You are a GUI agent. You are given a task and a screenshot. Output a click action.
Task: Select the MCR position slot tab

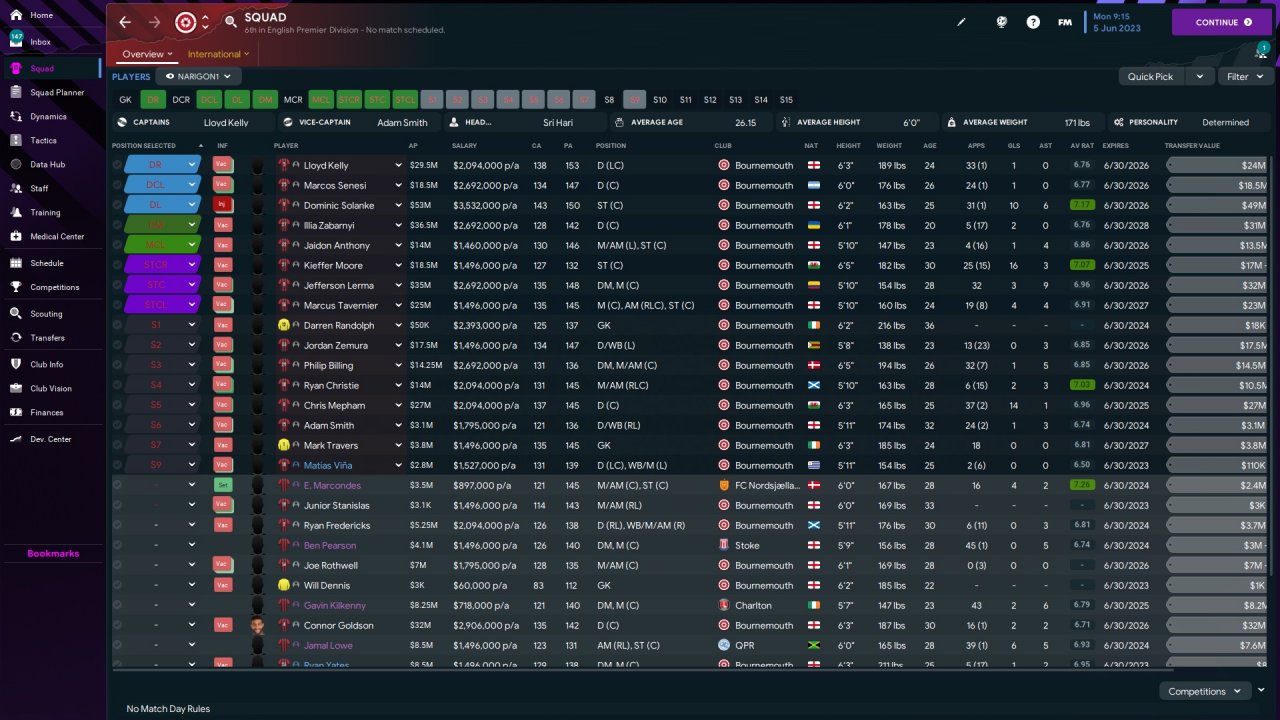[x=293, y=100]
